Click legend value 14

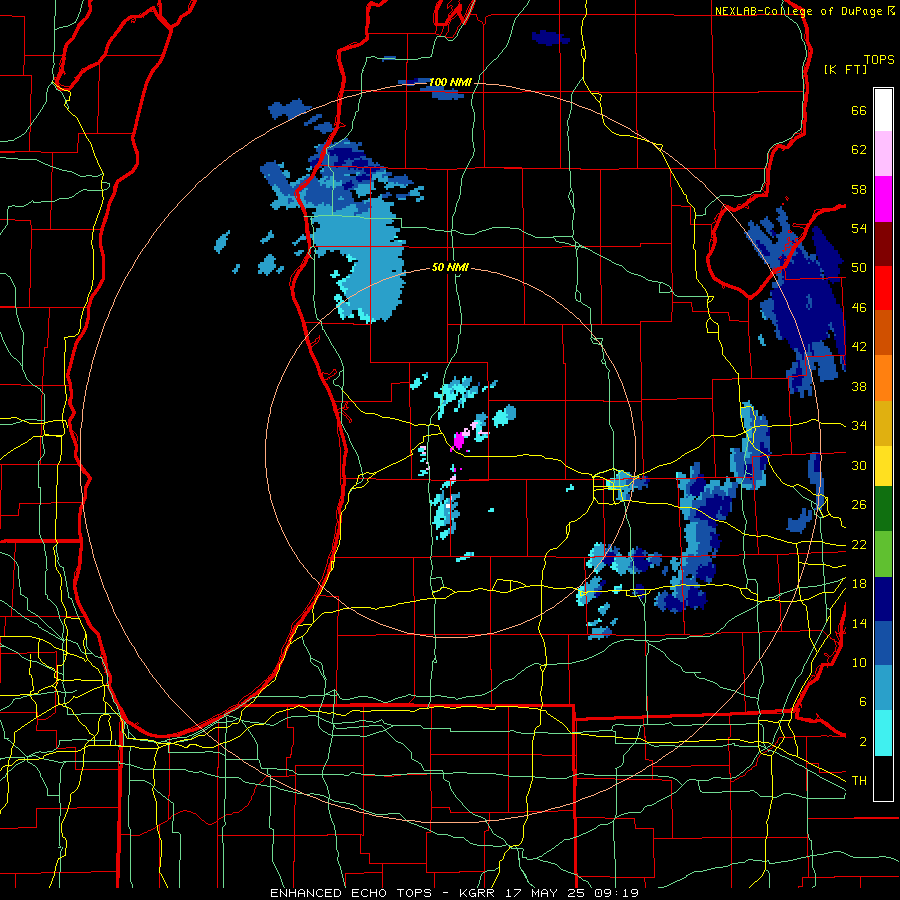(x=859, y=623)
